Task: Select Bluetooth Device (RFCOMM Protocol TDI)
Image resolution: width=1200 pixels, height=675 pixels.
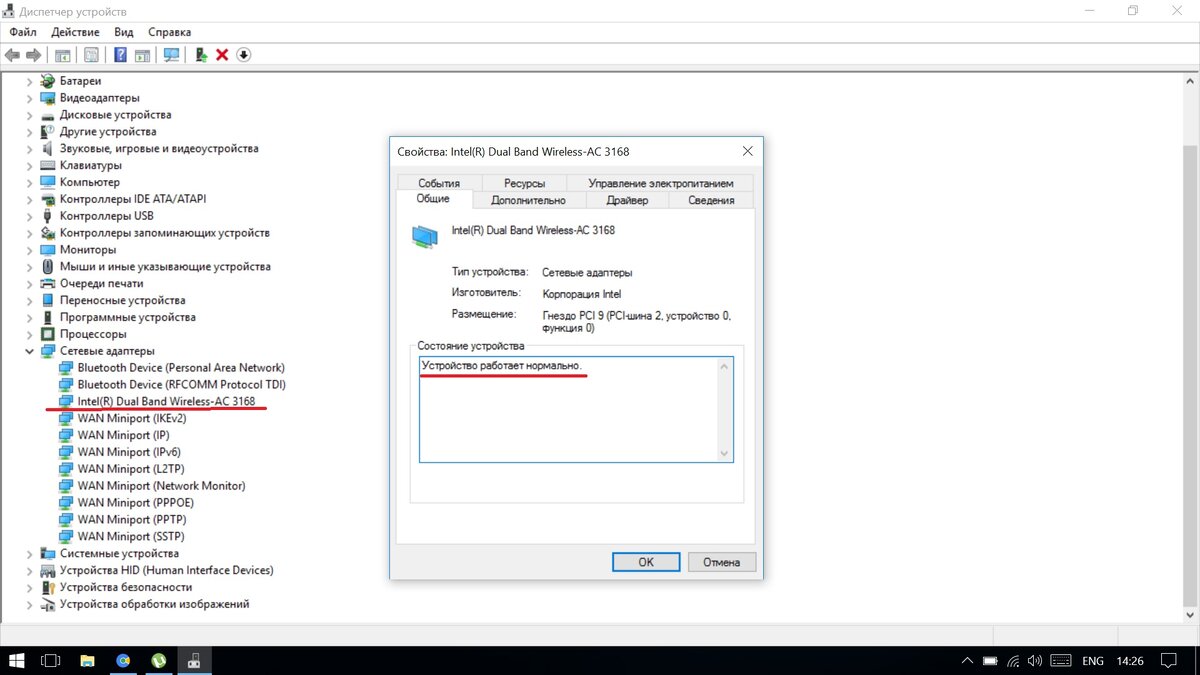Action: click(x=182, y=384)
